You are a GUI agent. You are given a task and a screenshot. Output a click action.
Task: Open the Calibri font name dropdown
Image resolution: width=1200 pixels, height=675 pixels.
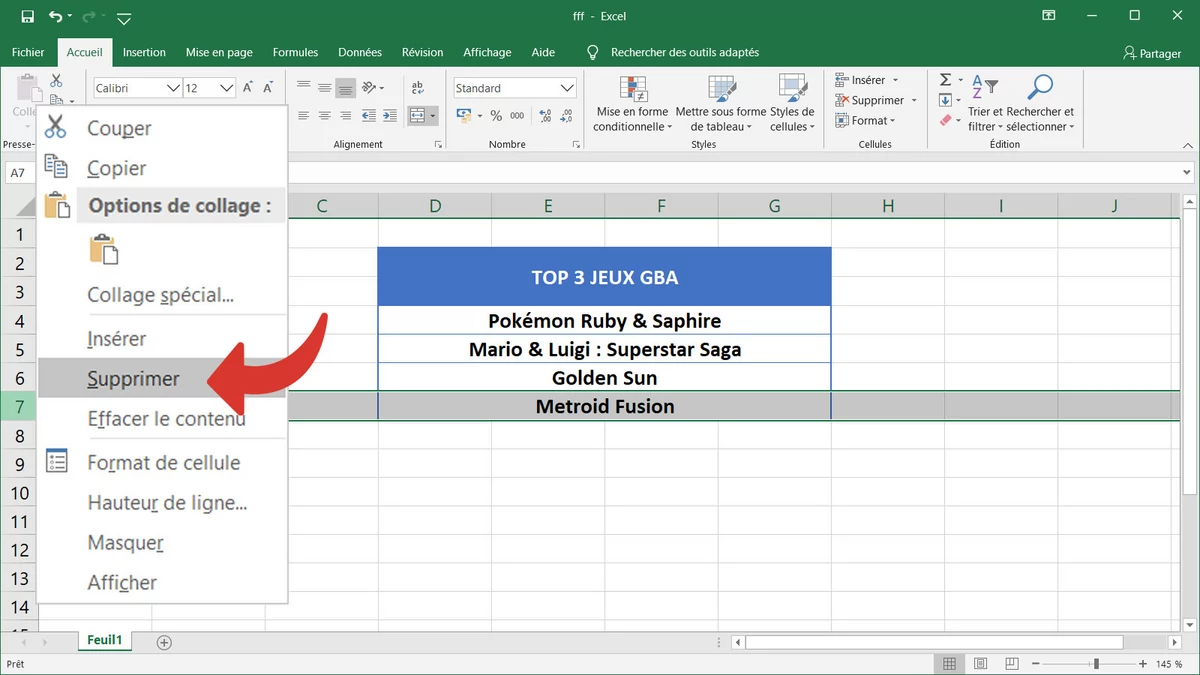[x=173, y=88]
